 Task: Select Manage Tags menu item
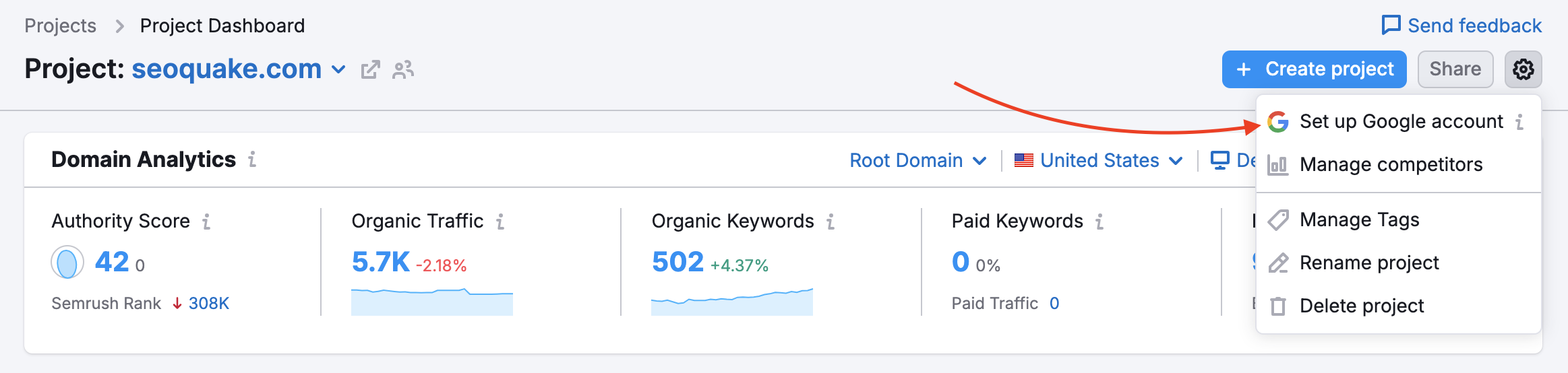(1399, 220)
